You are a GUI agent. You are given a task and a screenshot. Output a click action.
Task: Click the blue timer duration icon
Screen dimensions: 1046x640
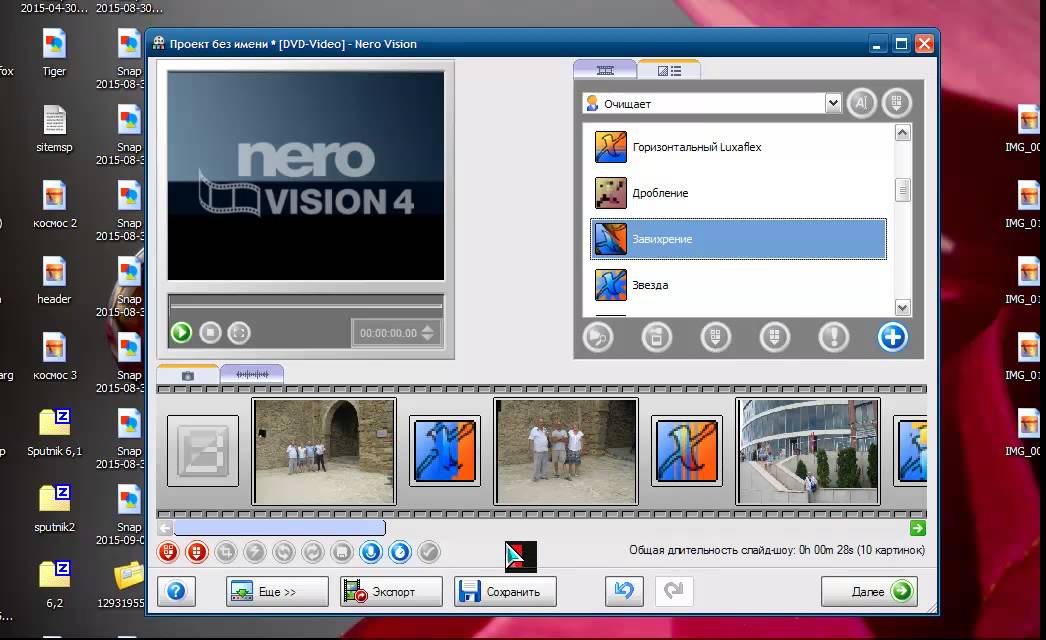400,551
